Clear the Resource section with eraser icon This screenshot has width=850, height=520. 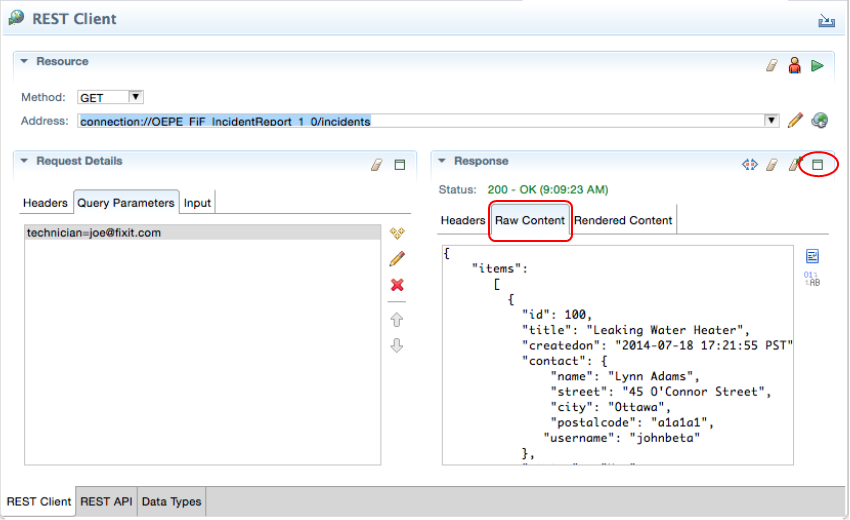(x=772, y=66)
